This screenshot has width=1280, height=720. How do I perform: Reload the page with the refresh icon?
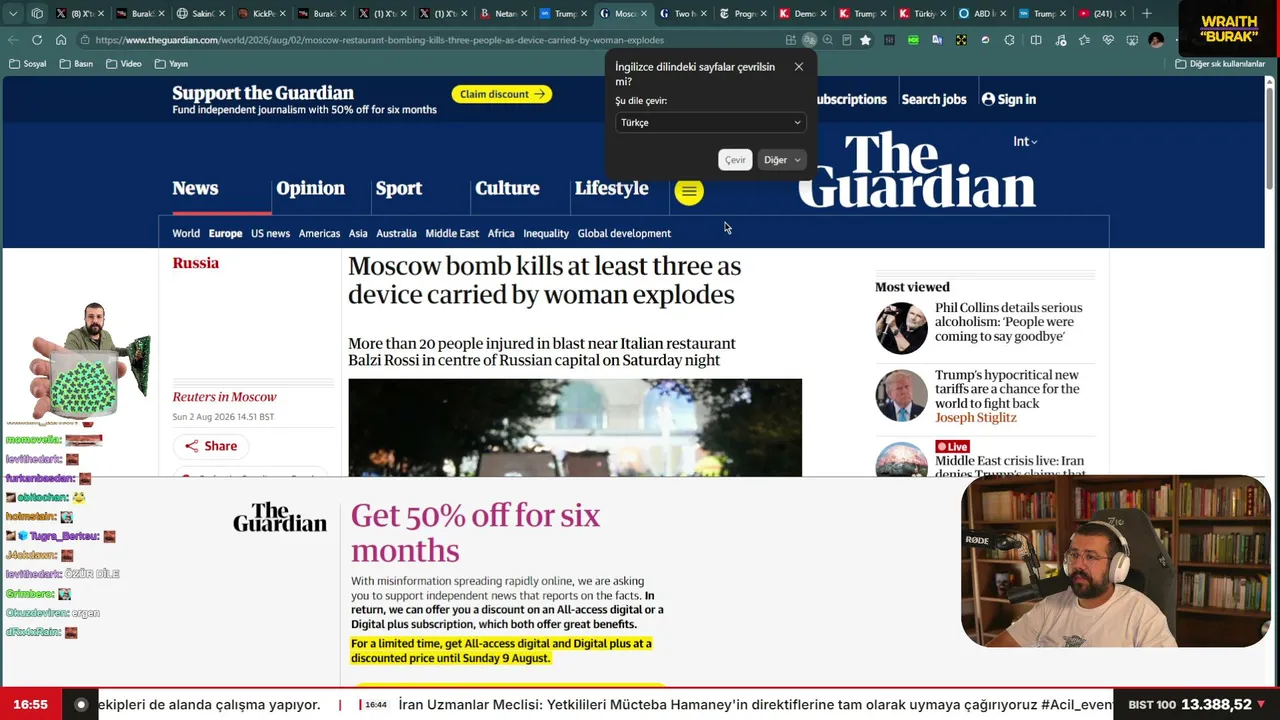coord(37,40)
